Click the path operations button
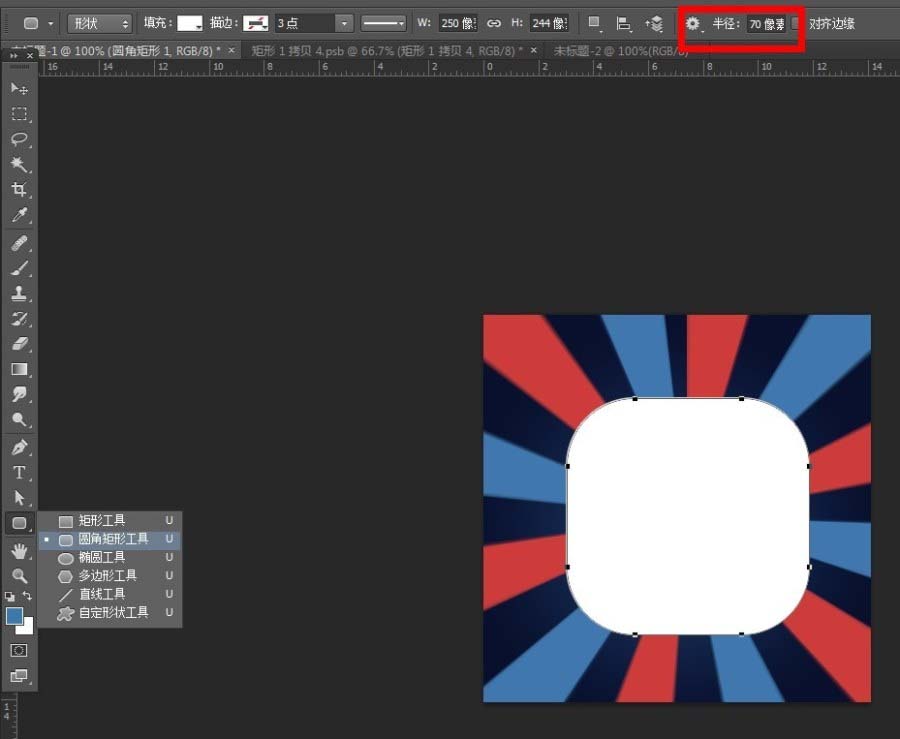 pos(592,23)
